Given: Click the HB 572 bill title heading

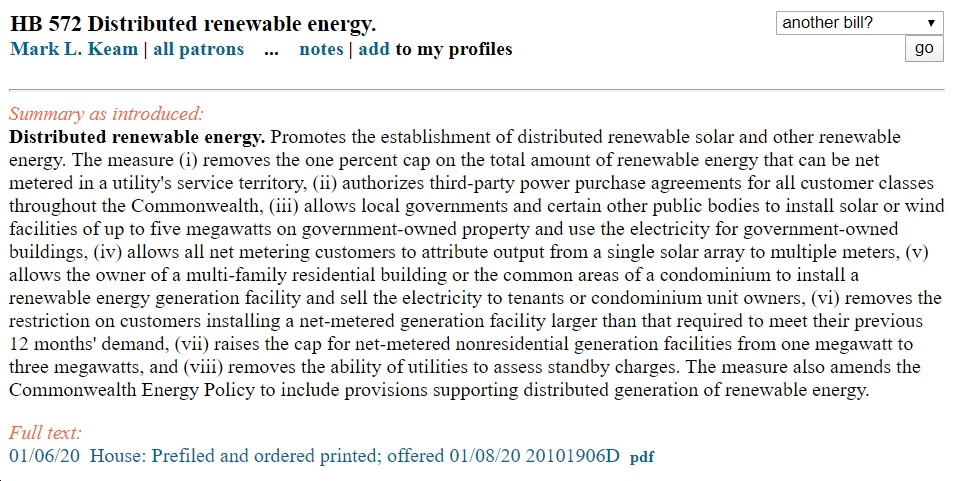Looking at the screenshot, I should point(193,24).
